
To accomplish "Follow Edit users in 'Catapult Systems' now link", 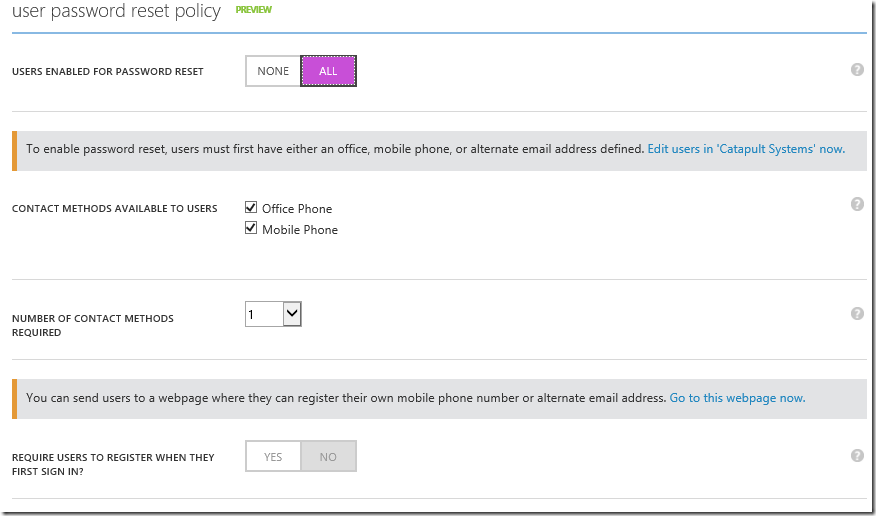I will [x=746, y=149].
